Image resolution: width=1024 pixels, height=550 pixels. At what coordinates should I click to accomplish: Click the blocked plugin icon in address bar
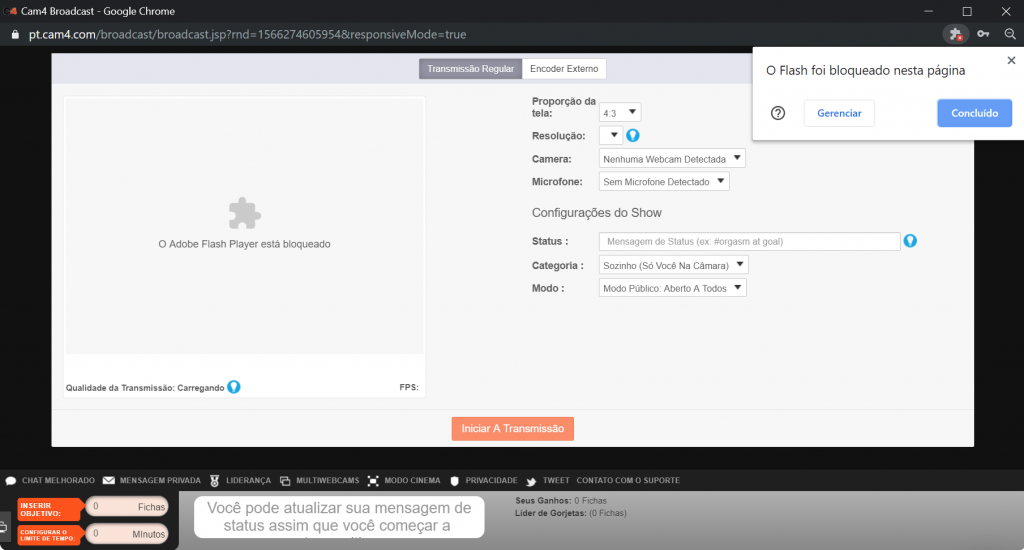coord(956,34)
